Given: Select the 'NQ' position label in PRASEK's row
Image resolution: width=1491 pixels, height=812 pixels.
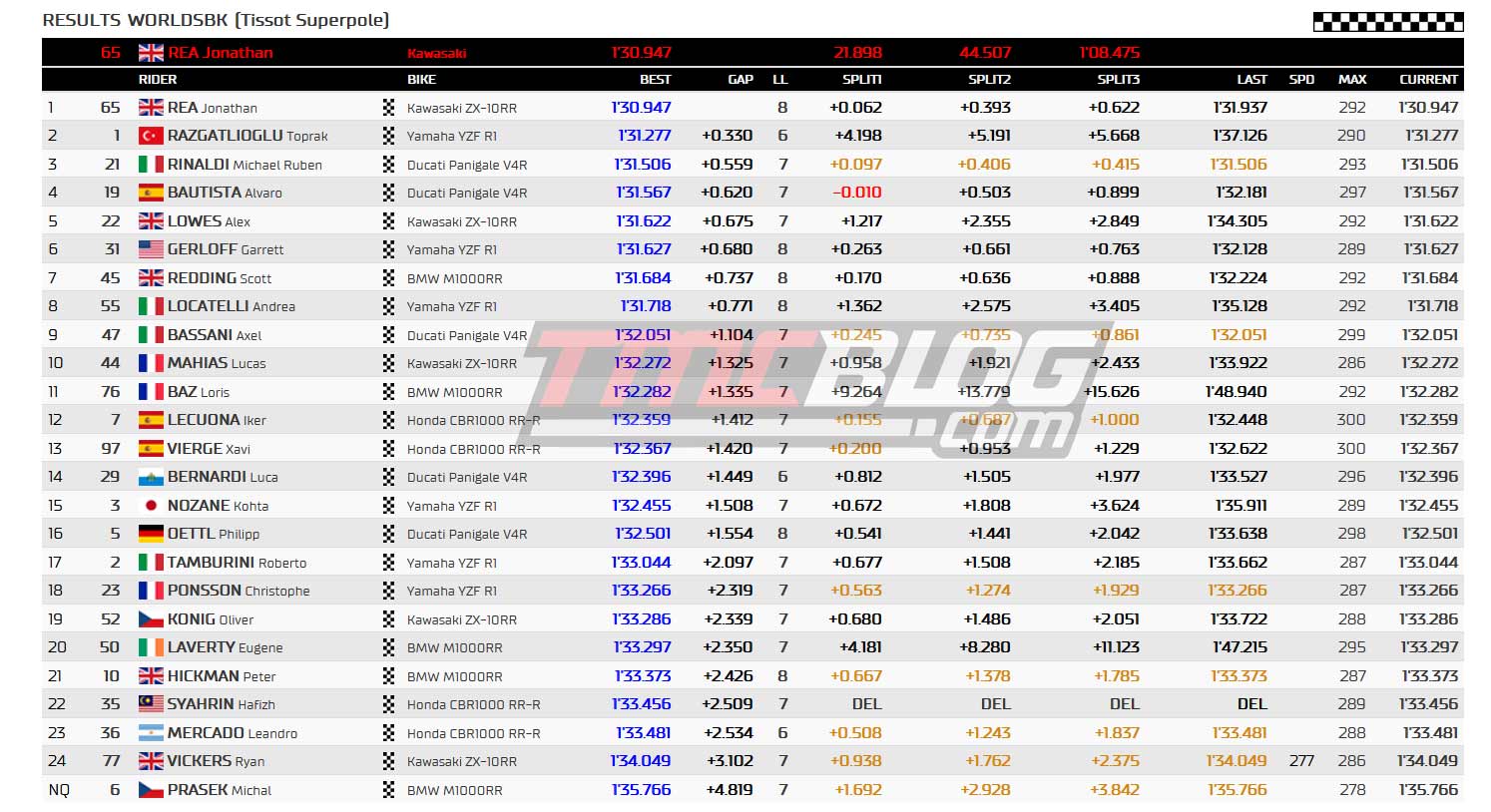Looking at the screenshot, I should coord(59,789).
